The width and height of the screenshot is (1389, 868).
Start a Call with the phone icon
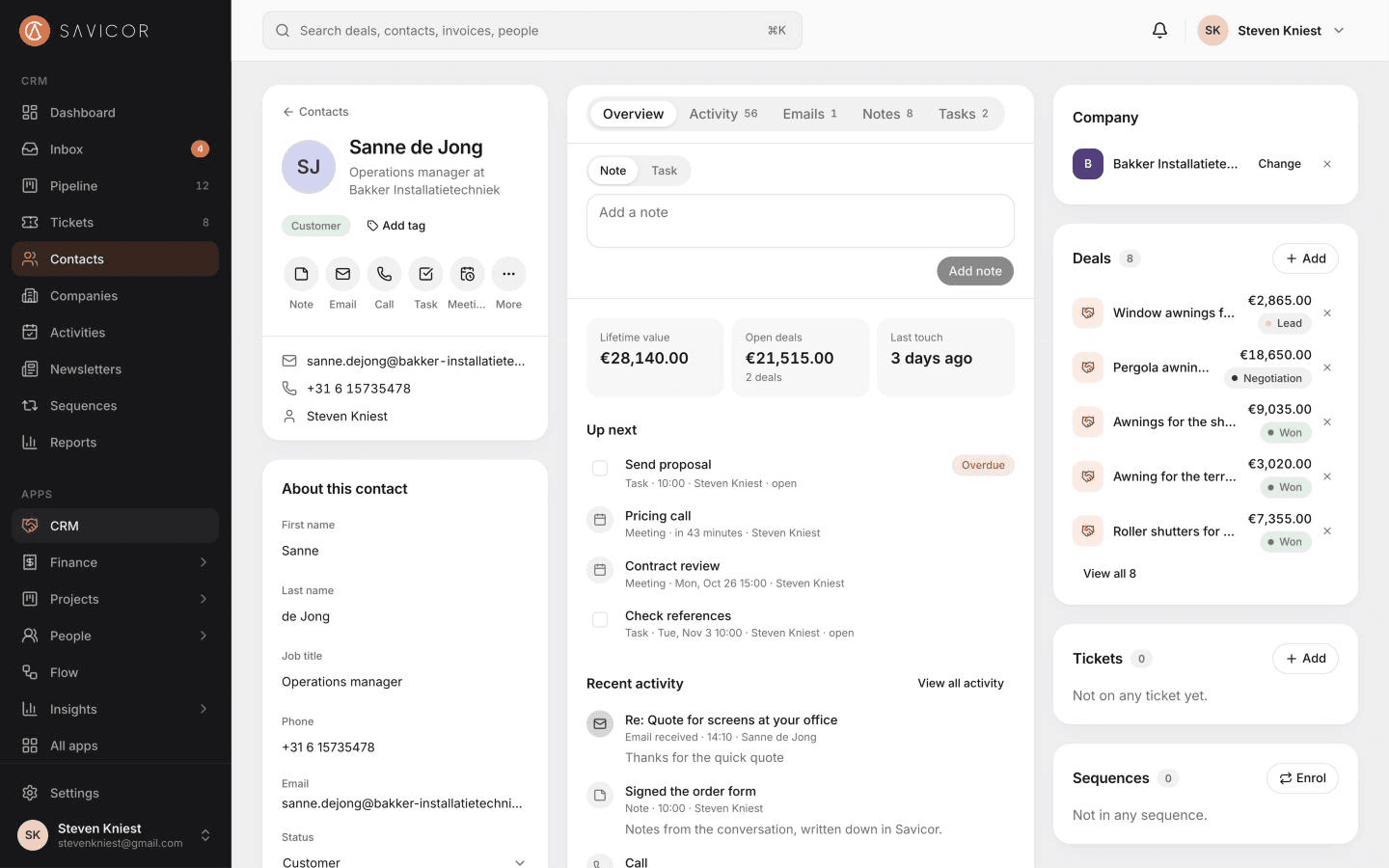coord(384,274)
